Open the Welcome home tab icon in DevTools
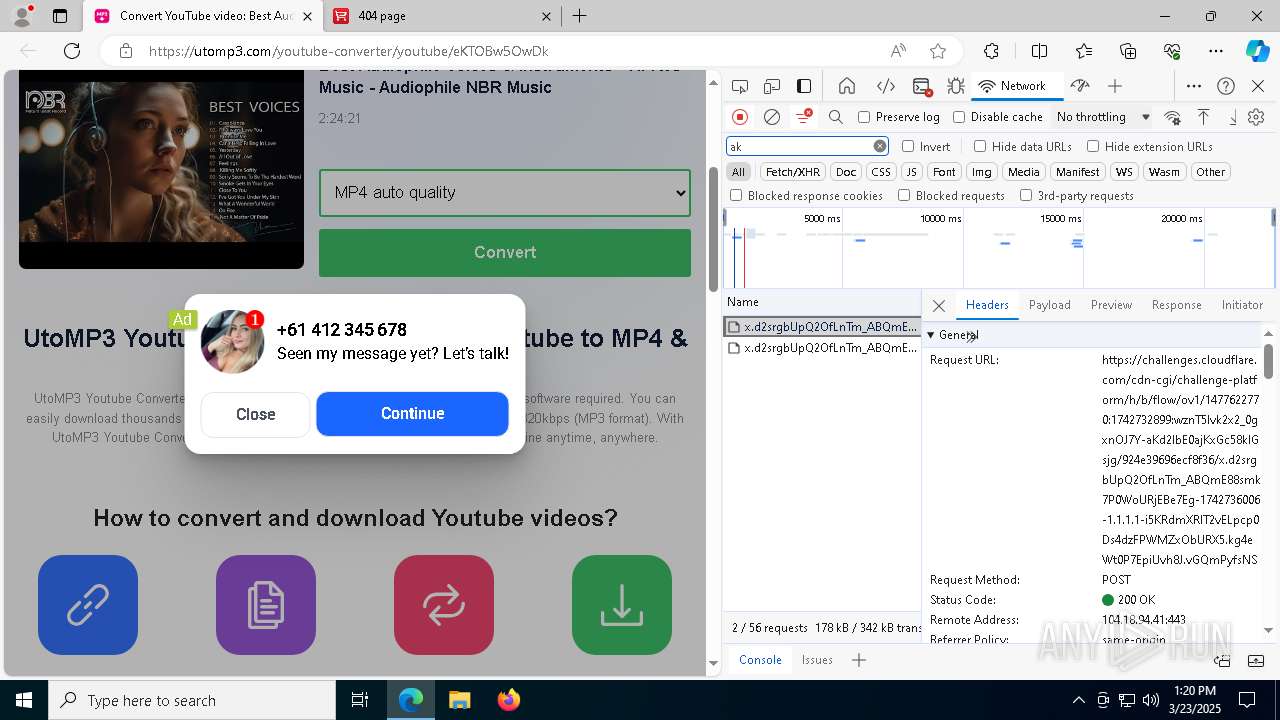1280x720 pixels. 847,86
